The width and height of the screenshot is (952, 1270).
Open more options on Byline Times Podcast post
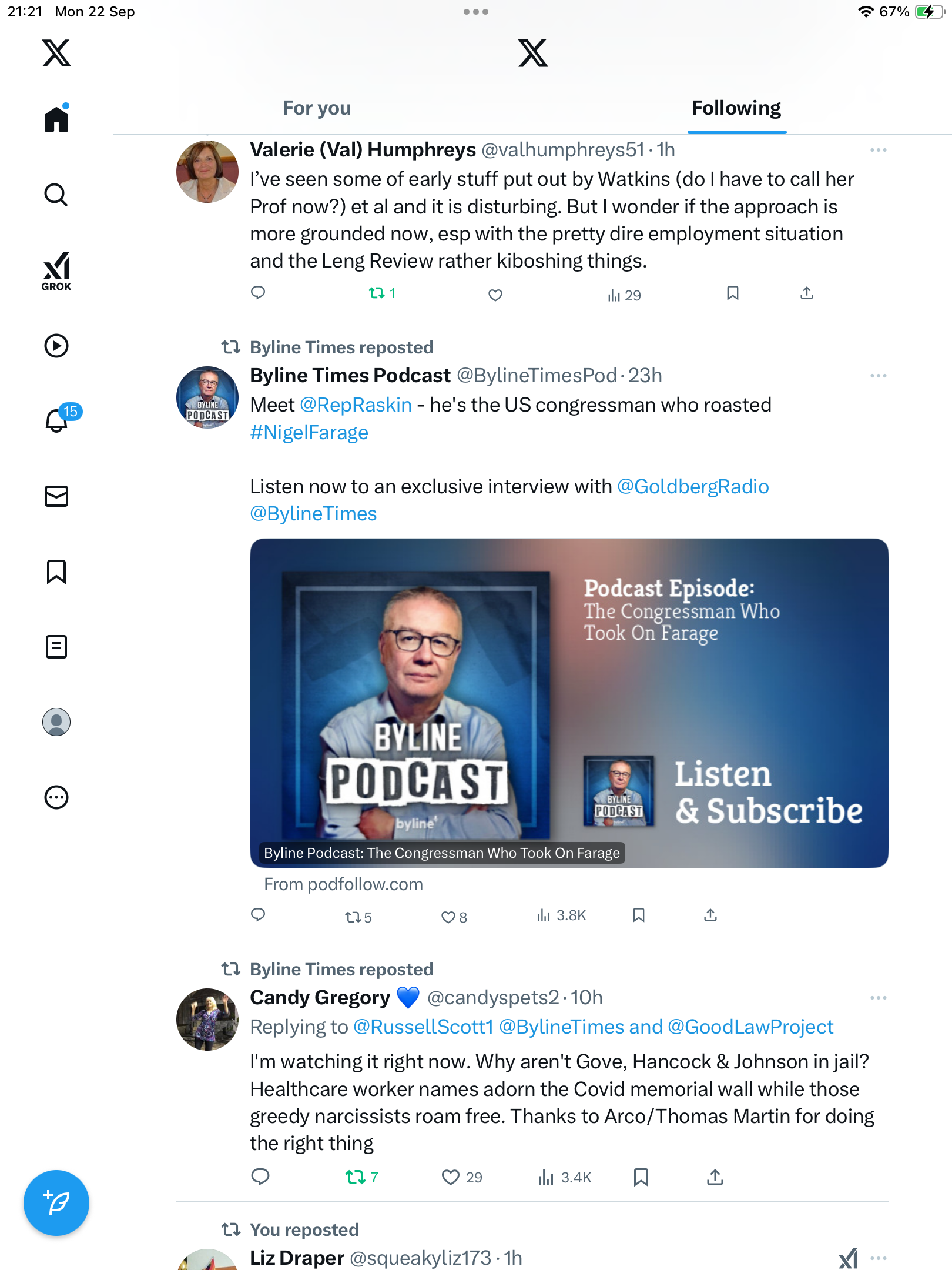coord(879,376)
